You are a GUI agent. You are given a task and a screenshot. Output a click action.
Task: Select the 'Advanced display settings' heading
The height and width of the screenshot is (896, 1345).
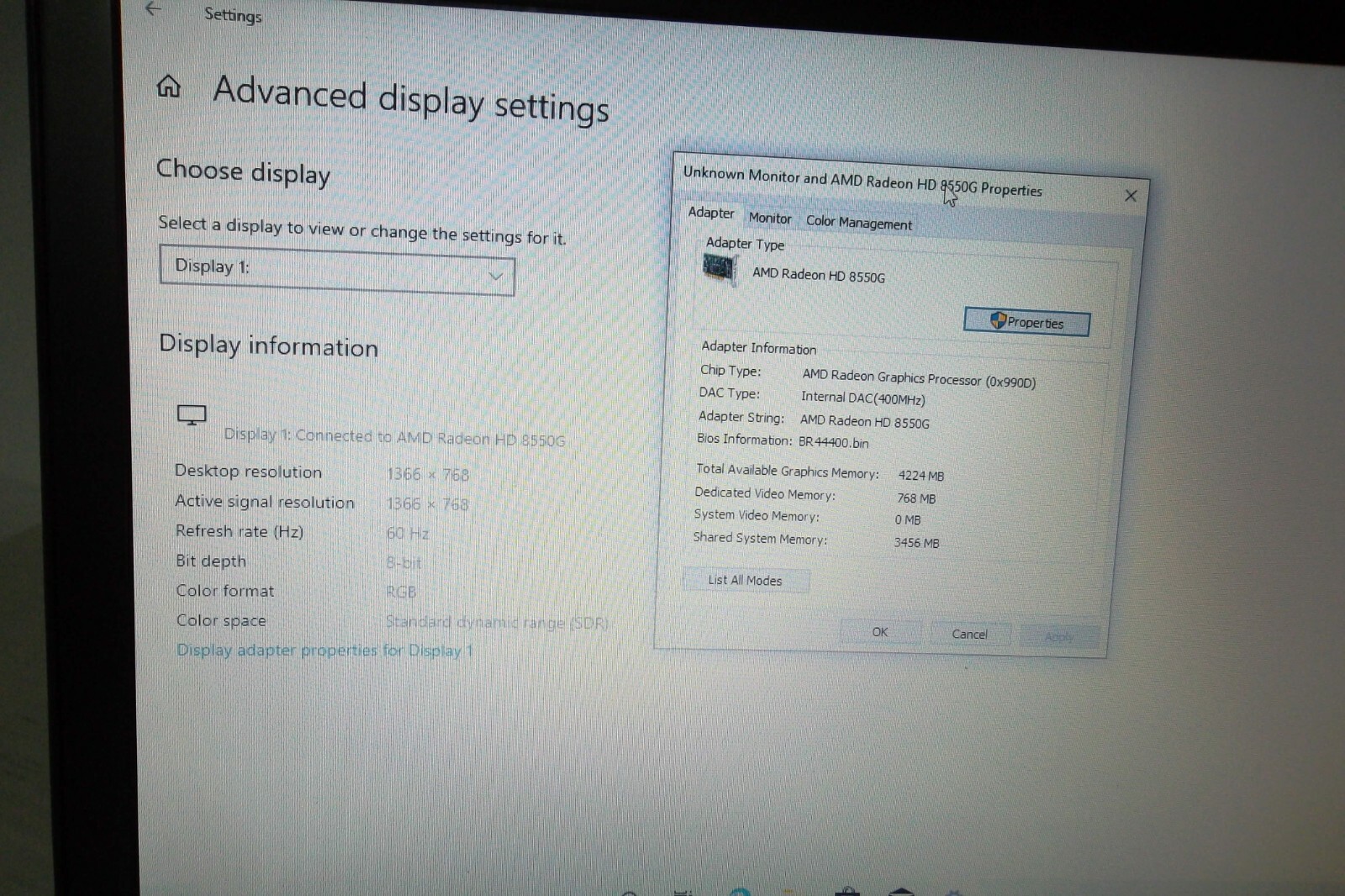411,99
